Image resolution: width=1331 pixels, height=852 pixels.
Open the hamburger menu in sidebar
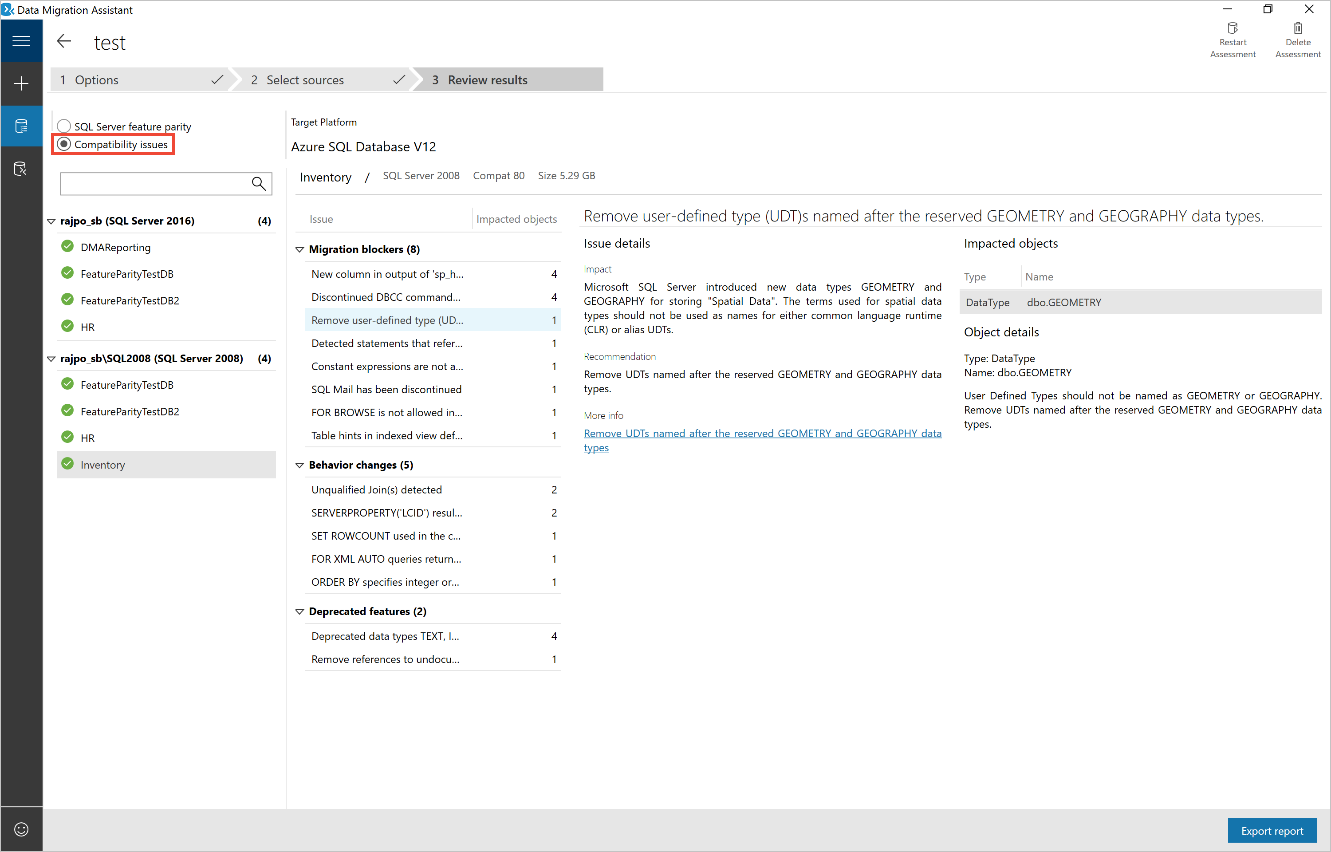point(21,41)
